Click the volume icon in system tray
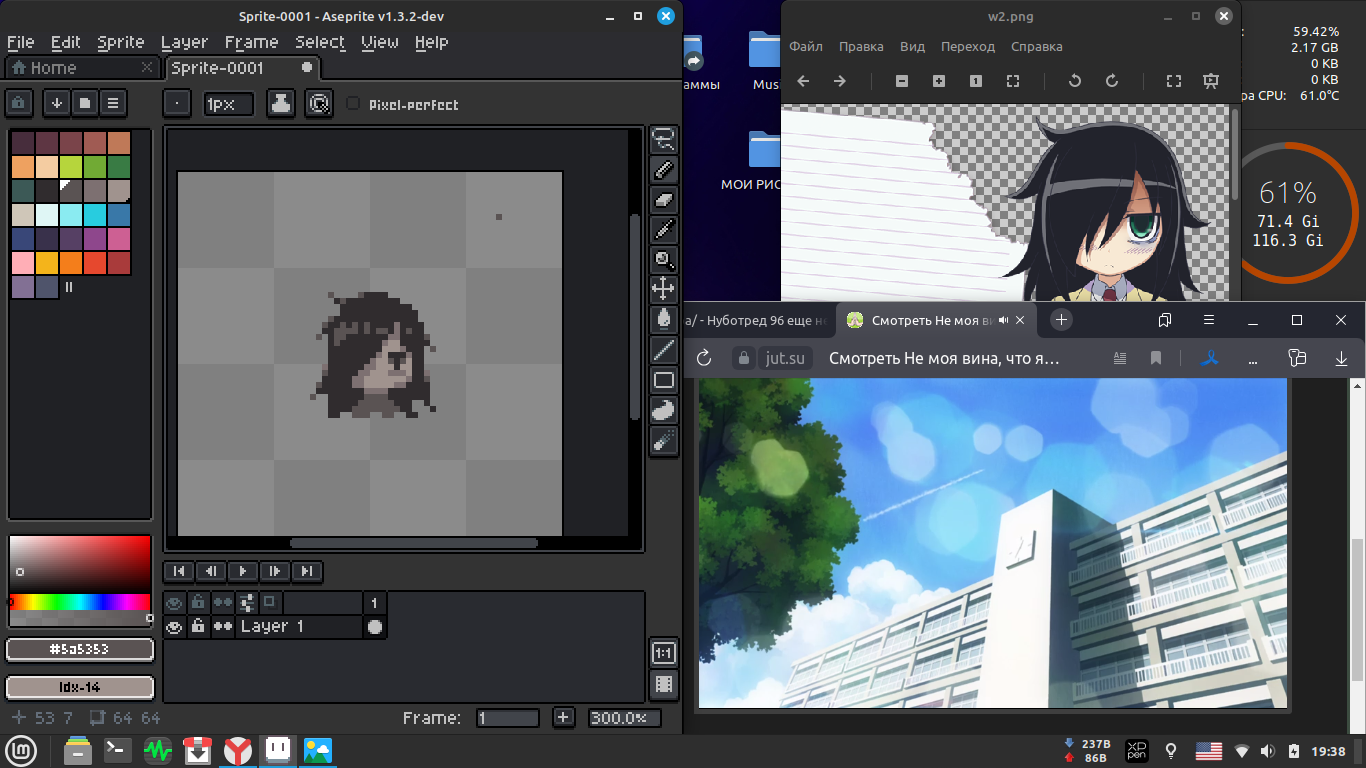1366x768 pixels. pos(1268,751)
